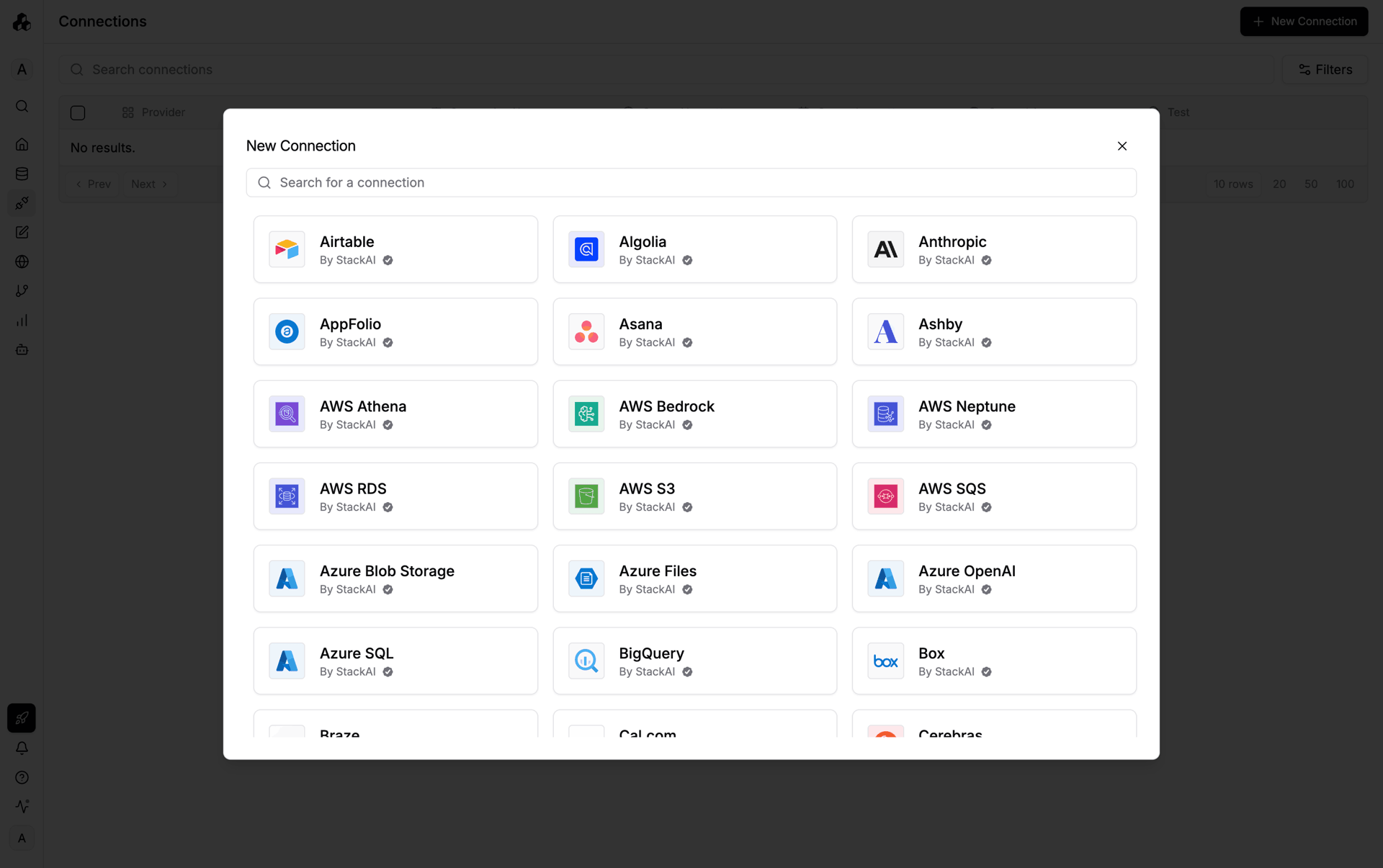Screen dimensions: 1383x868
Task: Pick the BigQuery card title
Action: pyautogui.click(x=651, y=653)
